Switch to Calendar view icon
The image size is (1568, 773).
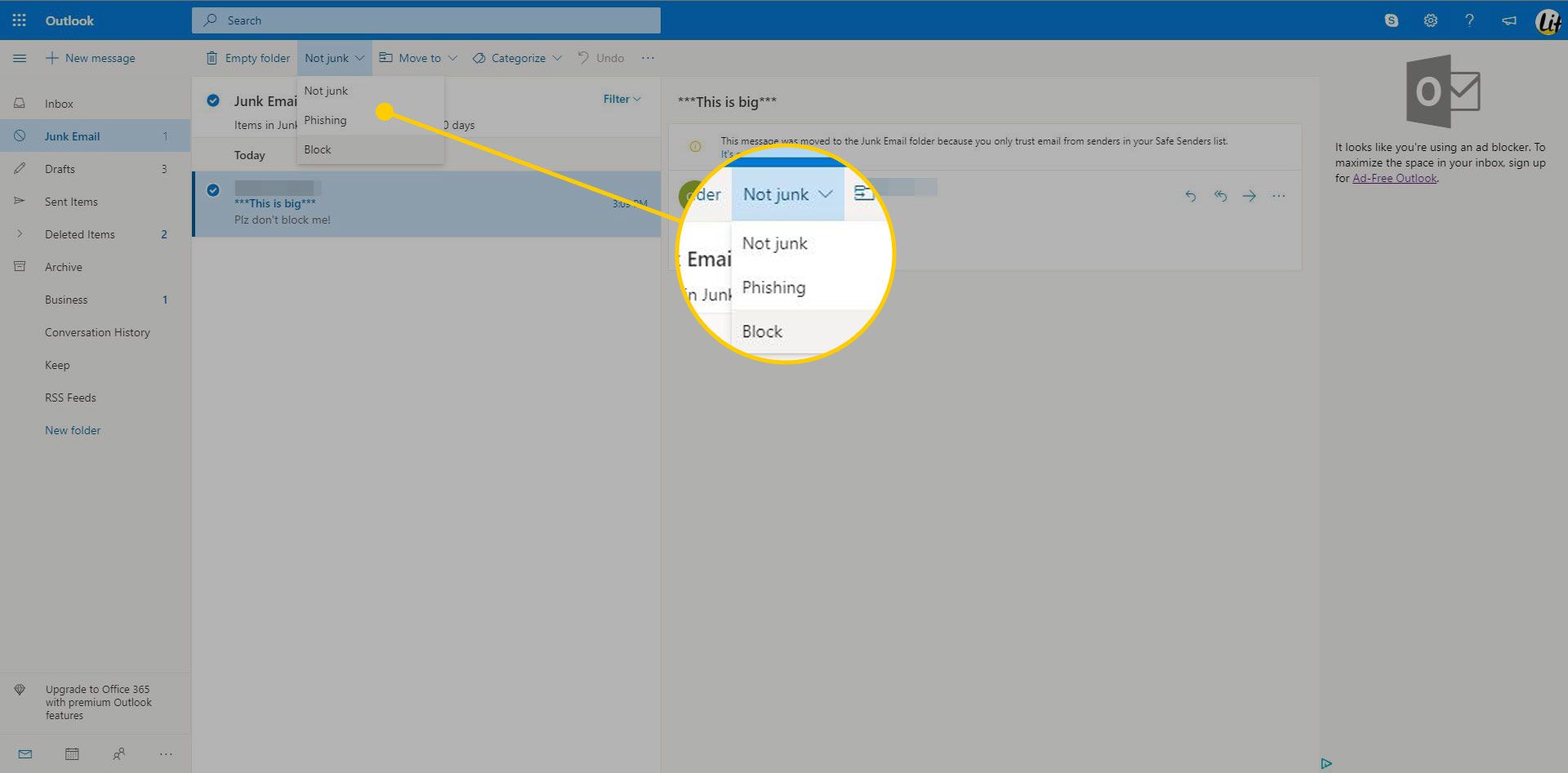(x=72, y=754)
